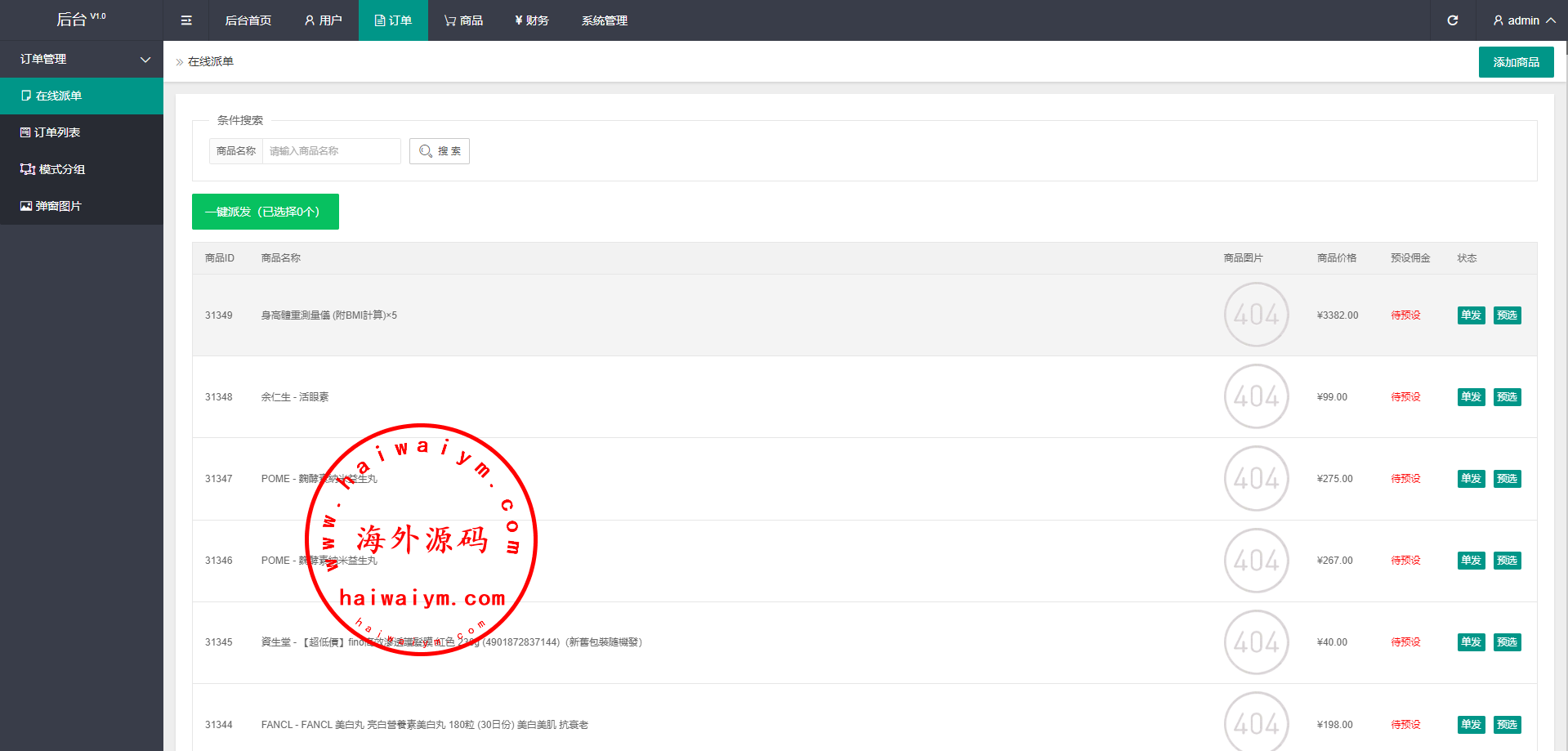The width and height of the screenshot is (1568, 751).
Task: Focus the 商品名称 search input field
Action: click(x=331, y=151)
